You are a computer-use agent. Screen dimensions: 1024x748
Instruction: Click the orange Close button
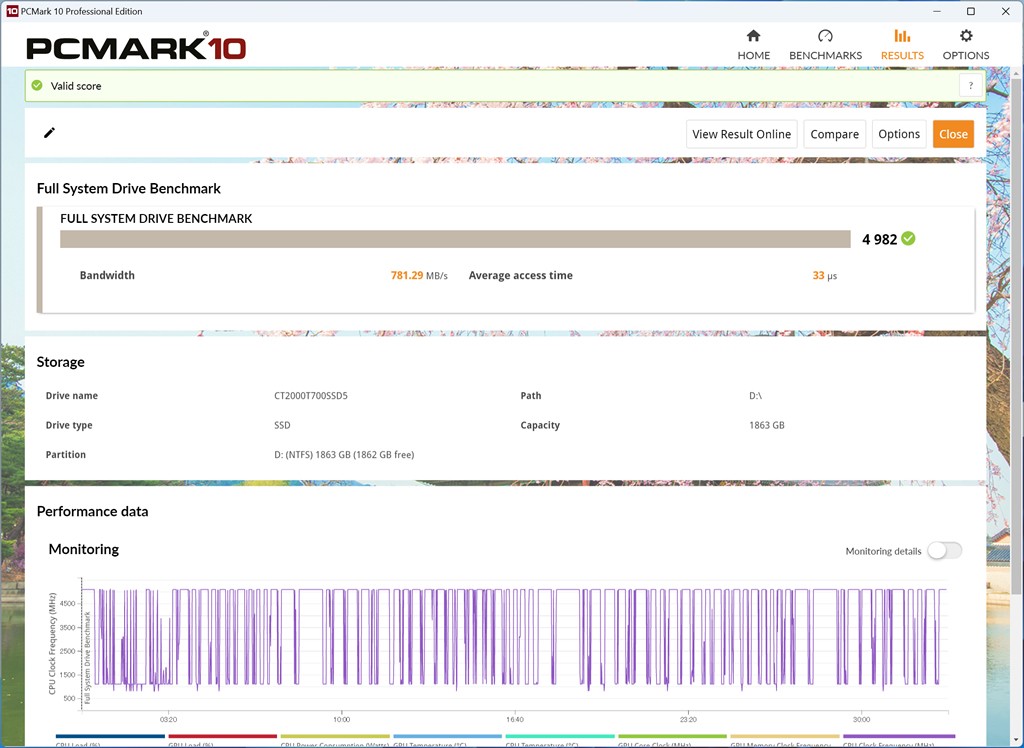(953, 134)
